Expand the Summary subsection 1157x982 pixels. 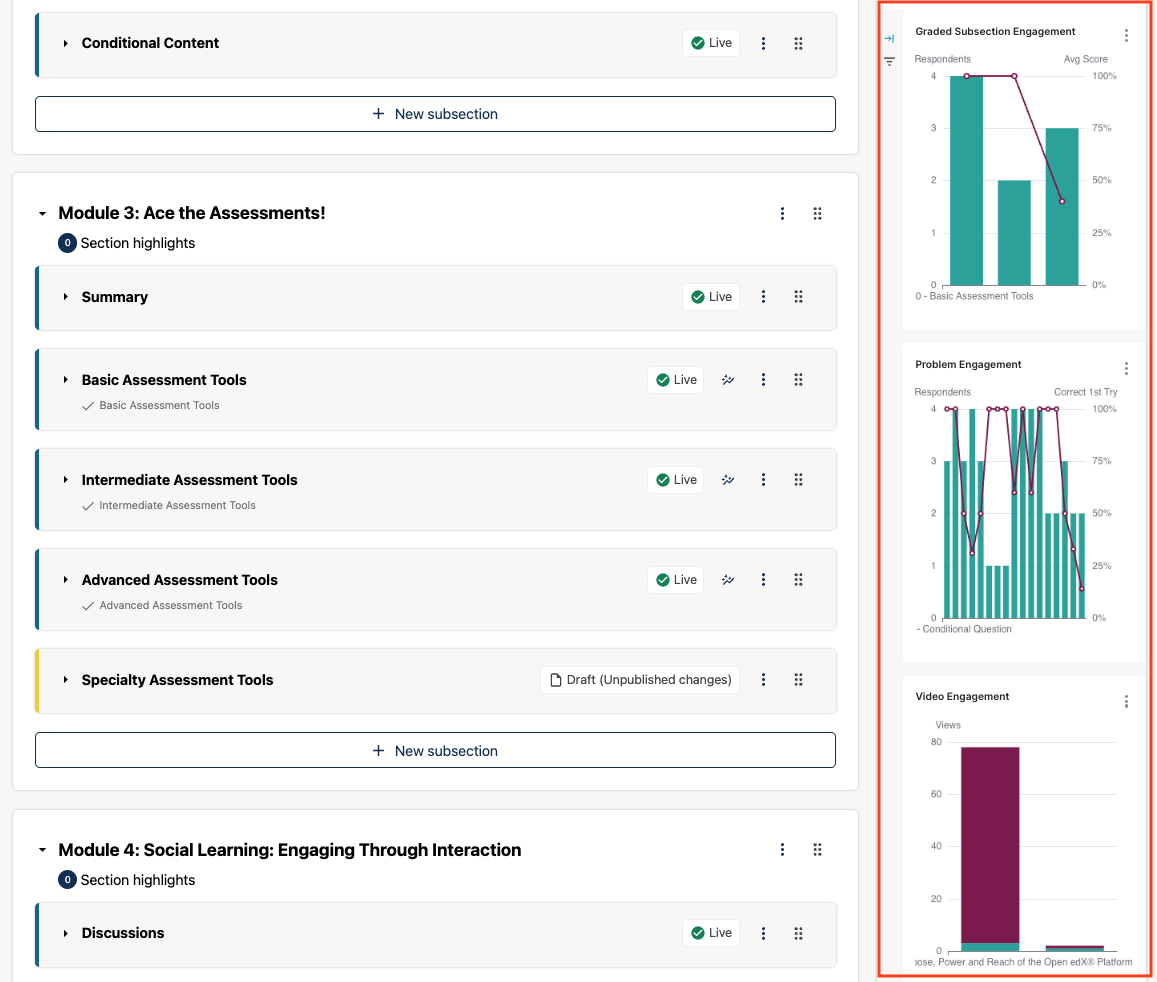pos(64,297)
